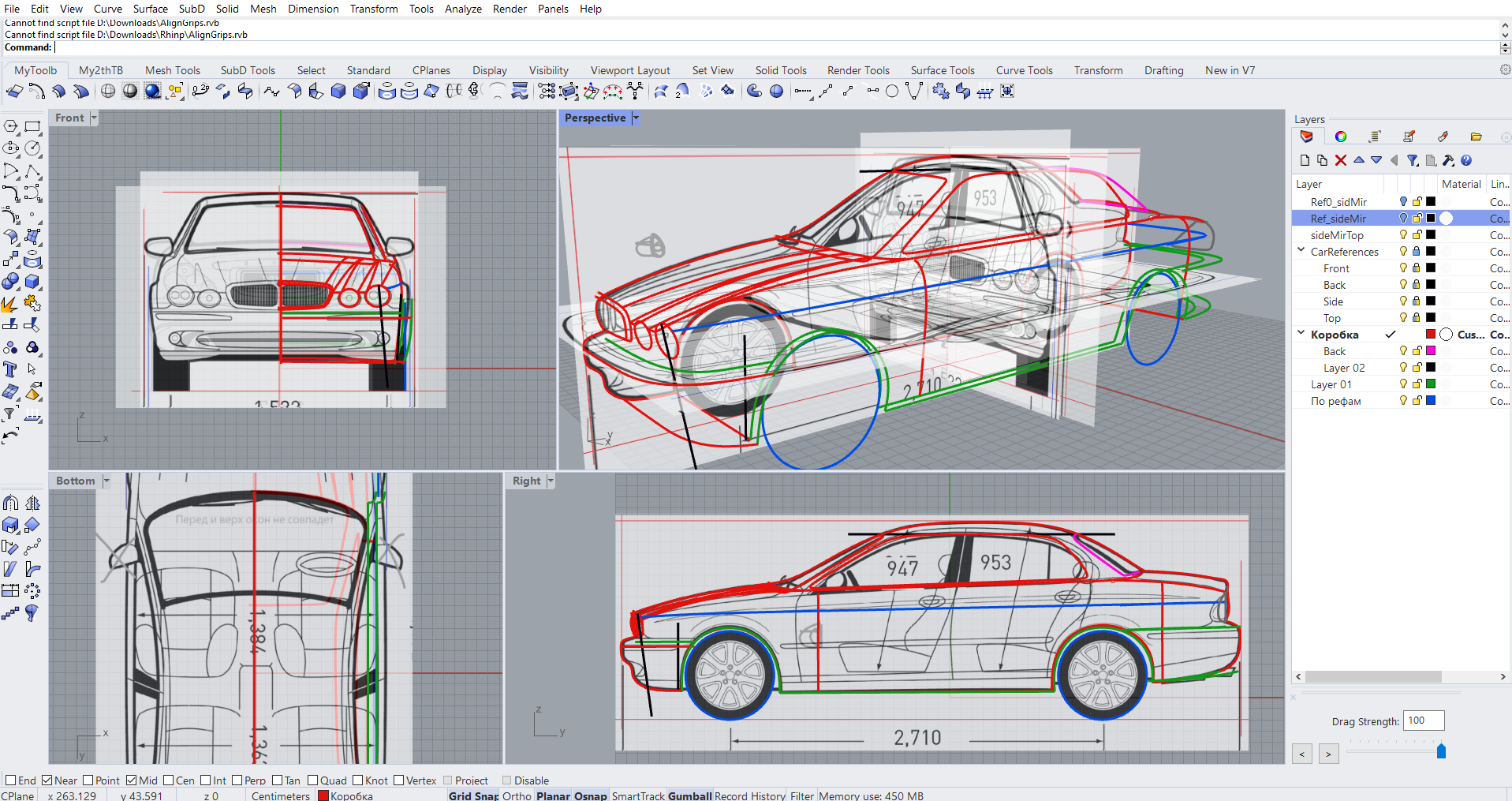Expand command history with top-right arrow
Viewport: 1512px width, 801px height.
(1505, 24)
